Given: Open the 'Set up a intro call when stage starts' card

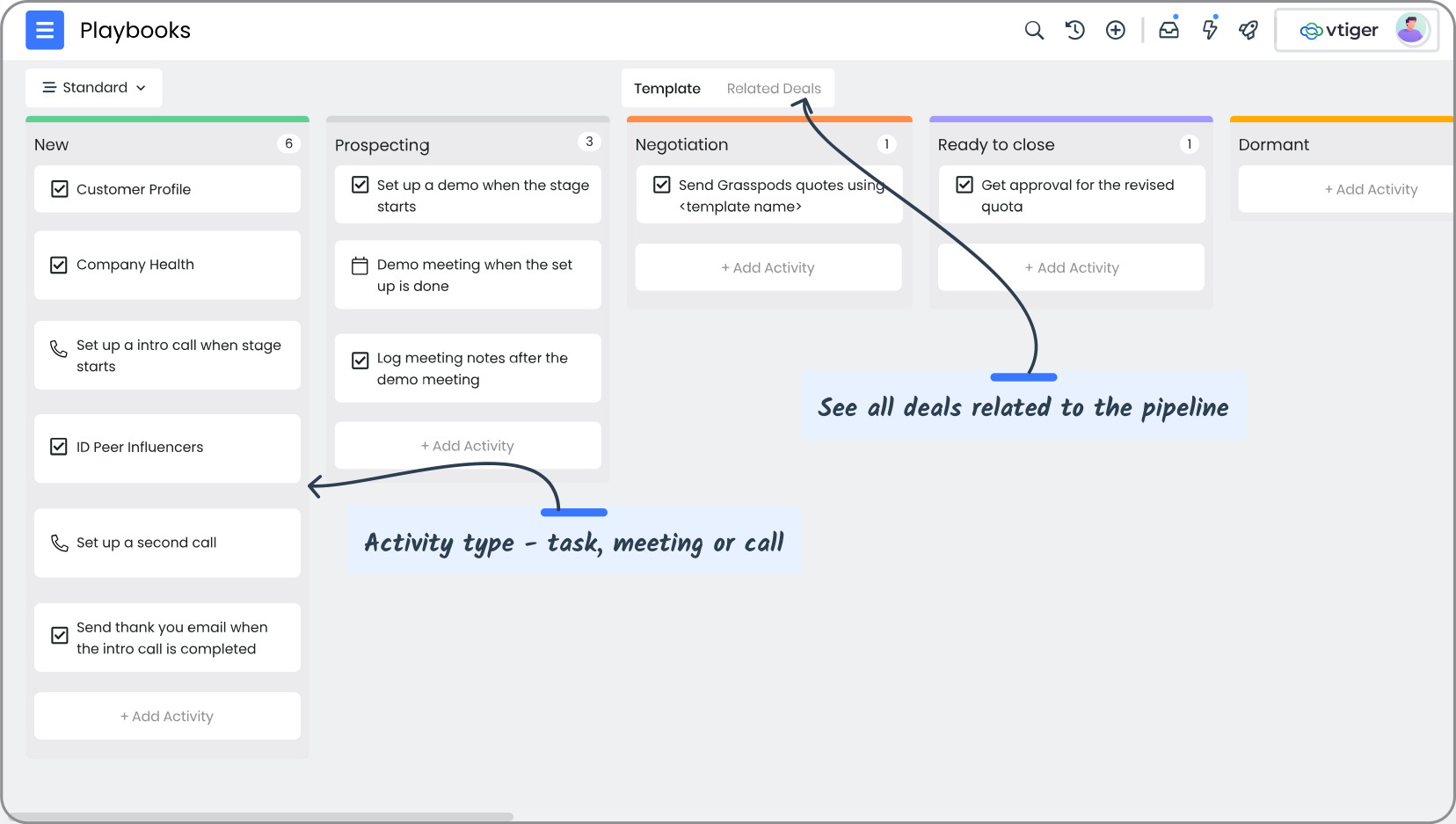Looking at the screenshot, I should [167, 355].
